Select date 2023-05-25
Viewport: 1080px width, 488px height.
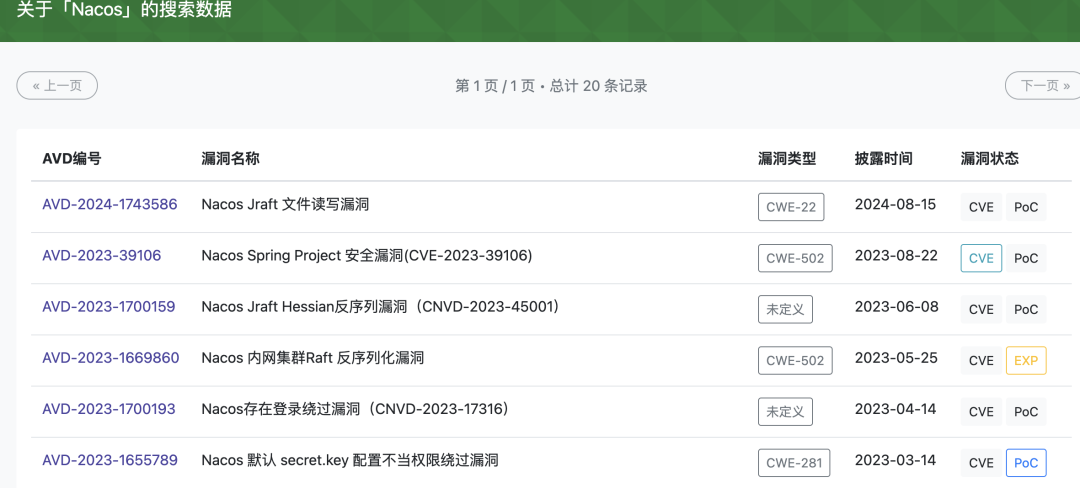tap(896, 358)
